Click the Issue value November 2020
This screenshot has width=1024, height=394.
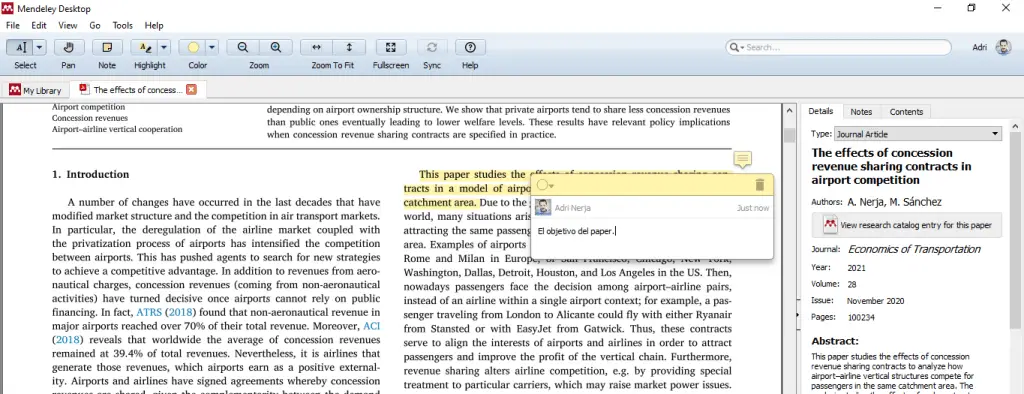[876, 301]
